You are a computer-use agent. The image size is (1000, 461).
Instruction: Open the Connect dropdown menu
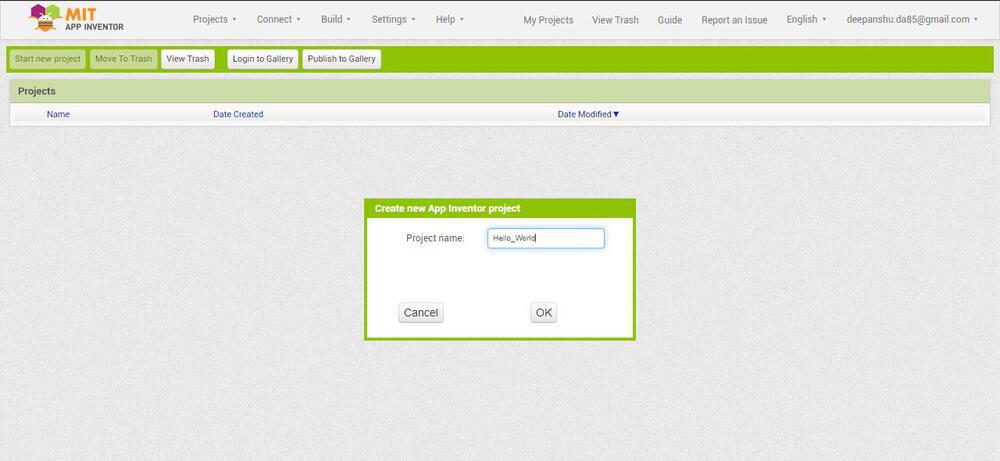(x=278, y=20)
